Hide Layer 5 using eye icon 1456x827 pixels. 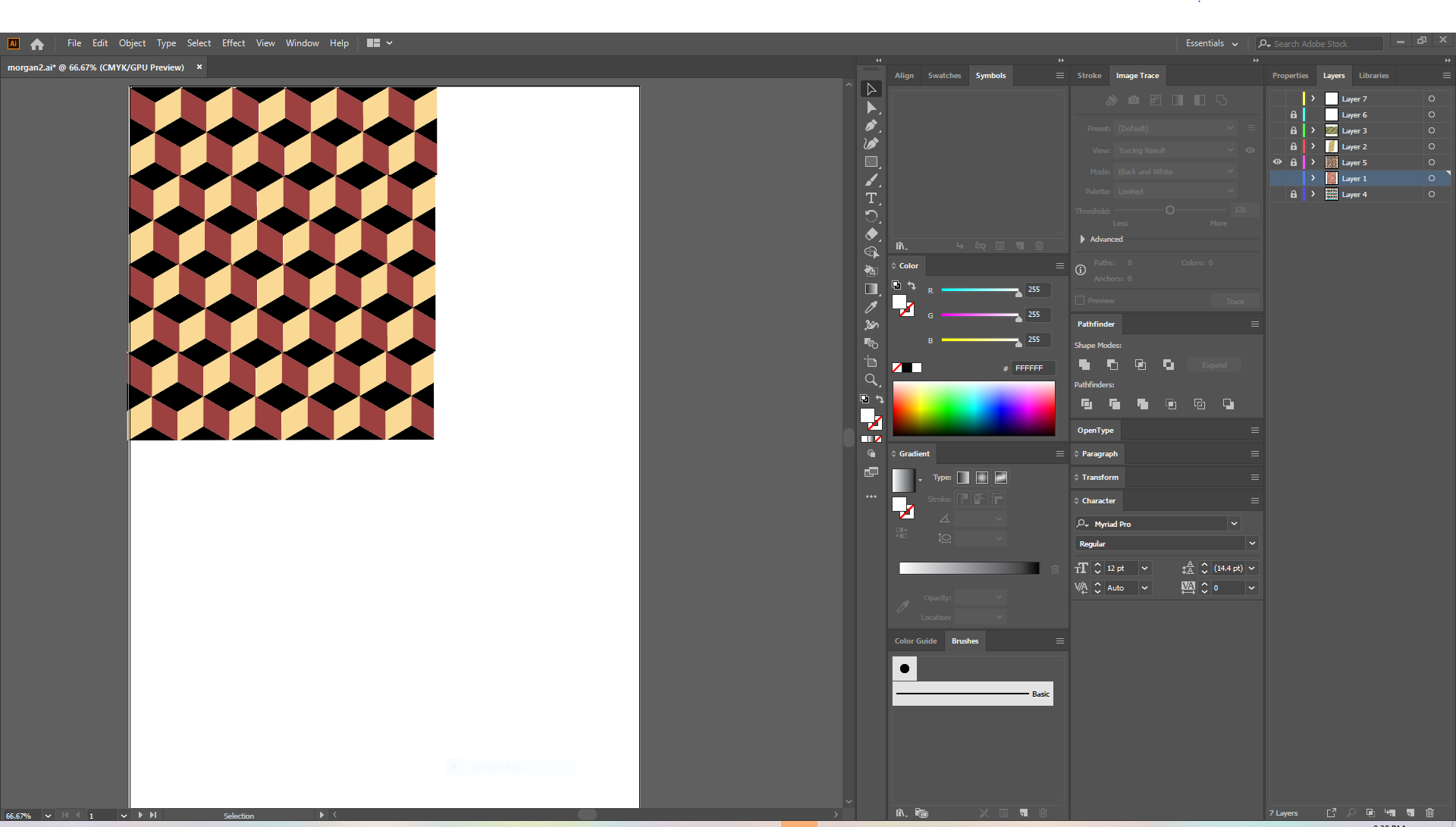[x=1278, y=162]
